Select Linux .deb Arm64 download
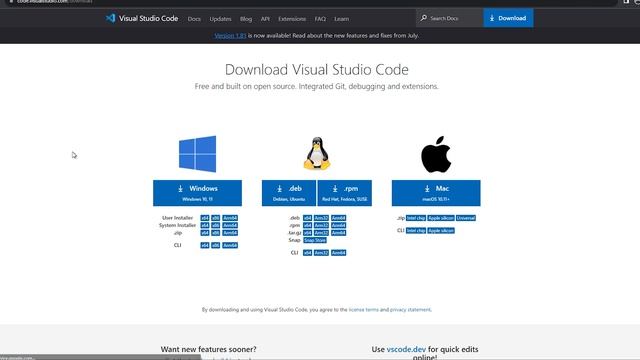 (x=338, y=218)
